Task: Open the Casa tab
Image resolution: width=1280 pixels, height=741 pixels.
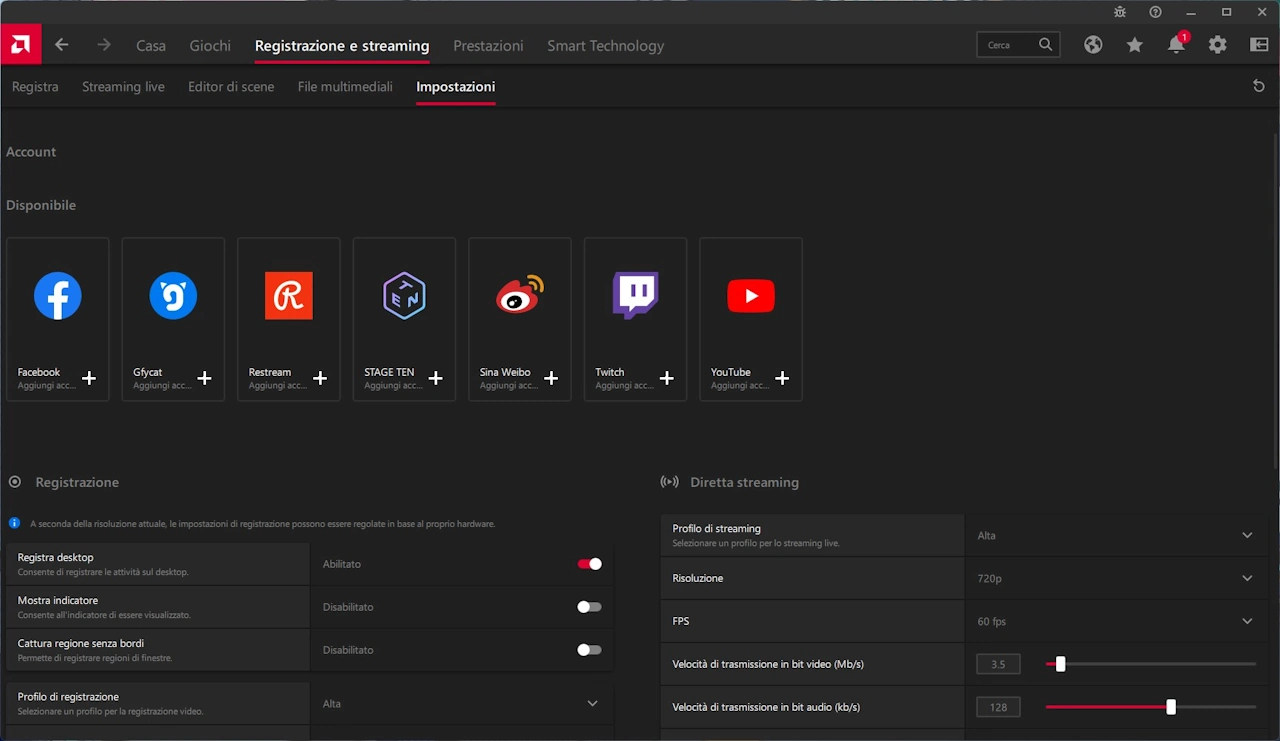Action: click(x=151, y=45)
